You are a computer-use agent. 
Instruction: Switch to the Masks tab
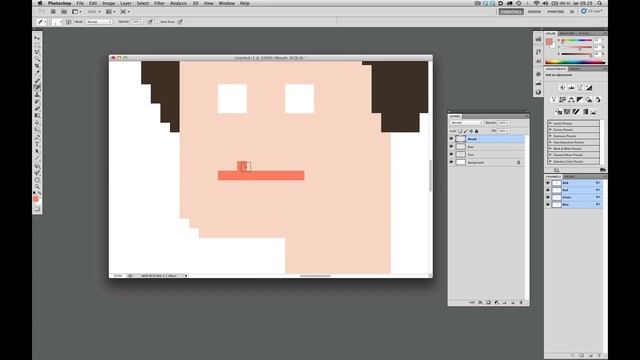click(x=575, y=69)
